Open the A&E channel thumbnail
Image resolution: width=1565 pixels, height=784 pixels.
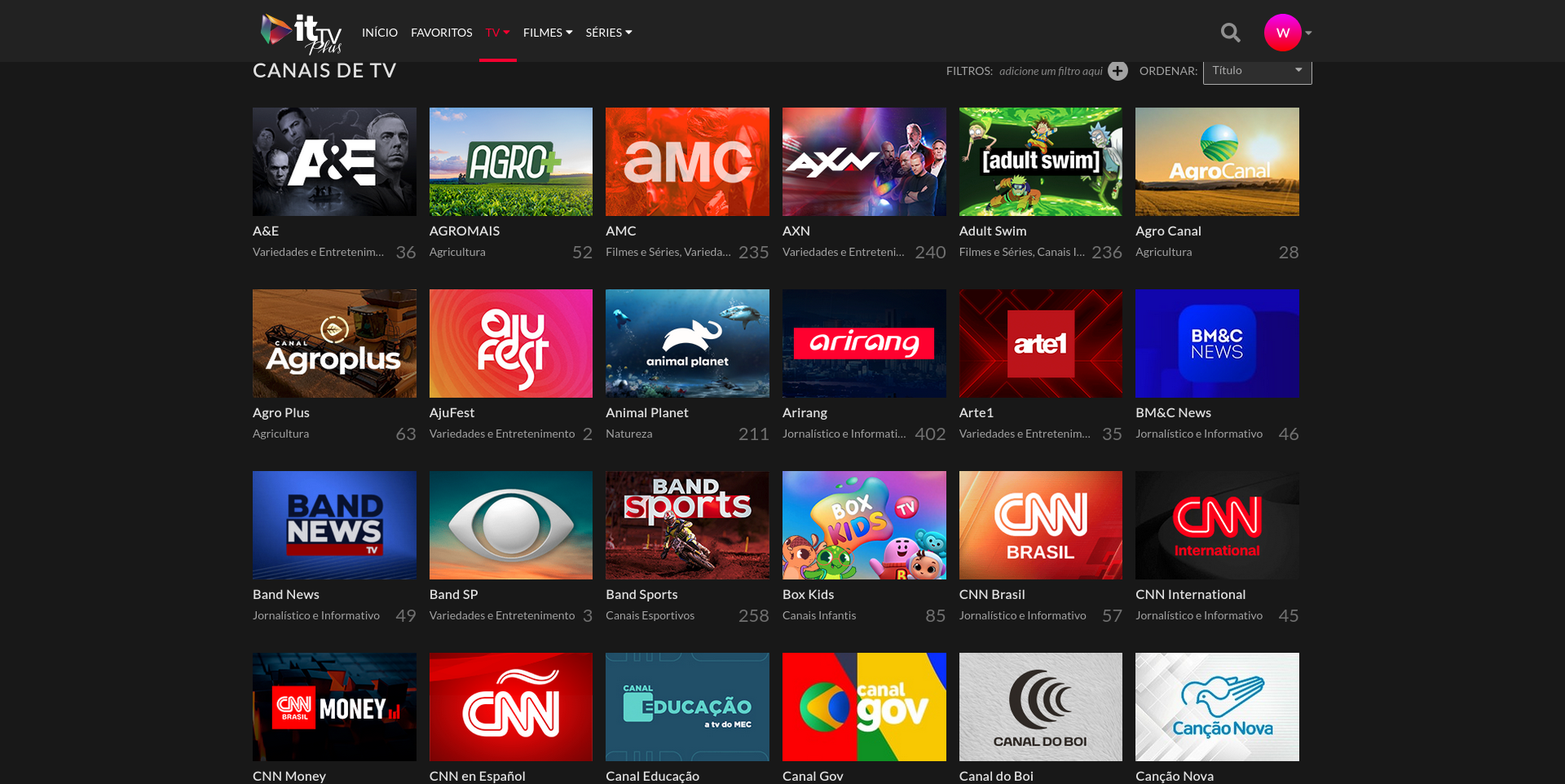click(334, 161)
